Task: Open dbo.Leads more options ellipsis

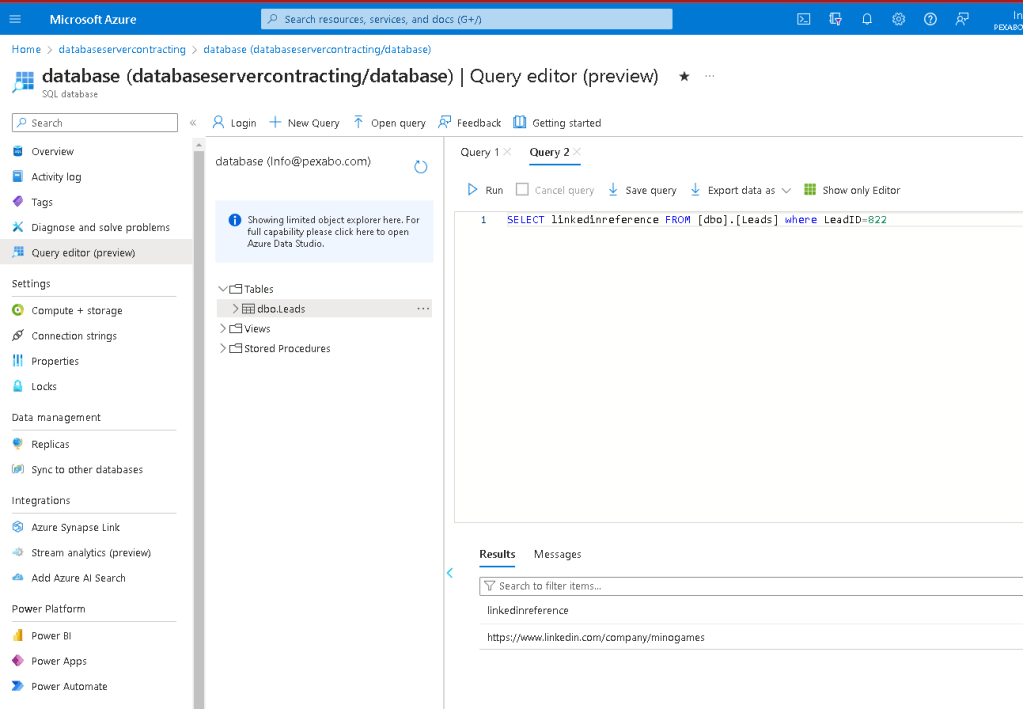Action: point(423,309)
